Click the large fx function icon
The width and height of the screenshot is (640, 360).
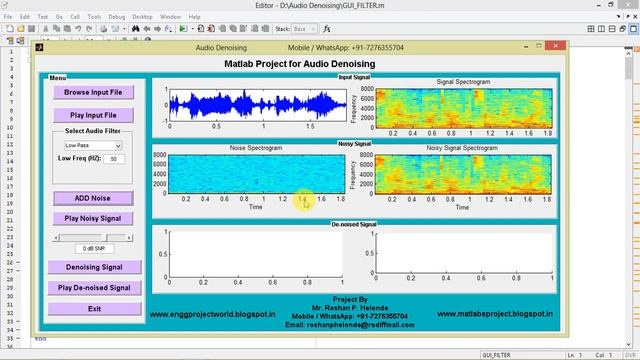tap(327, 29)
